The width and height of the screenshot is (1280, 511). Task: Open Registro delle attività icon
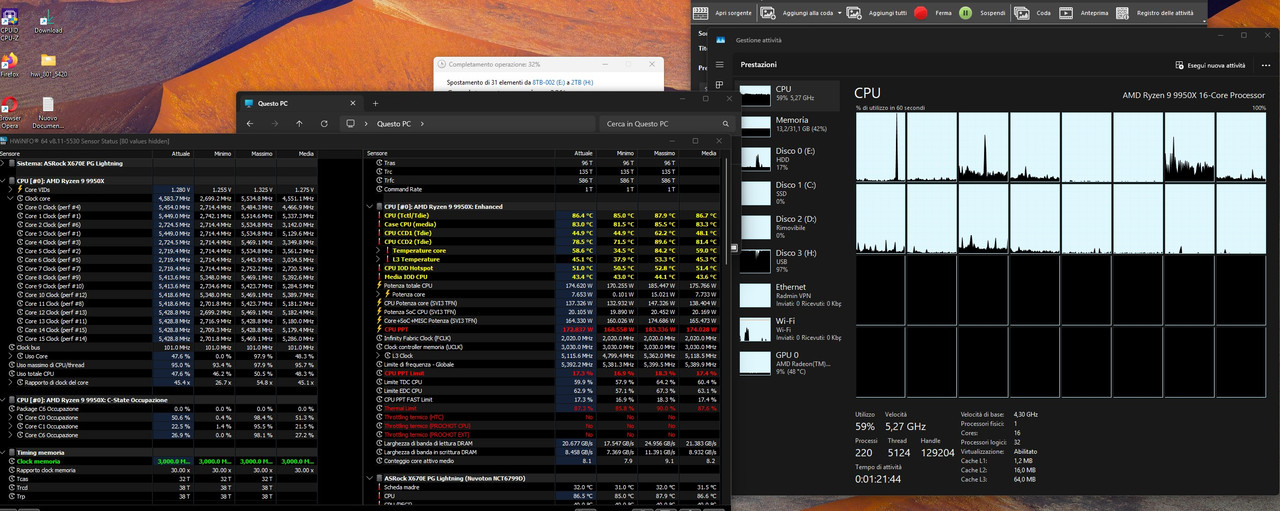point(1122,13)
